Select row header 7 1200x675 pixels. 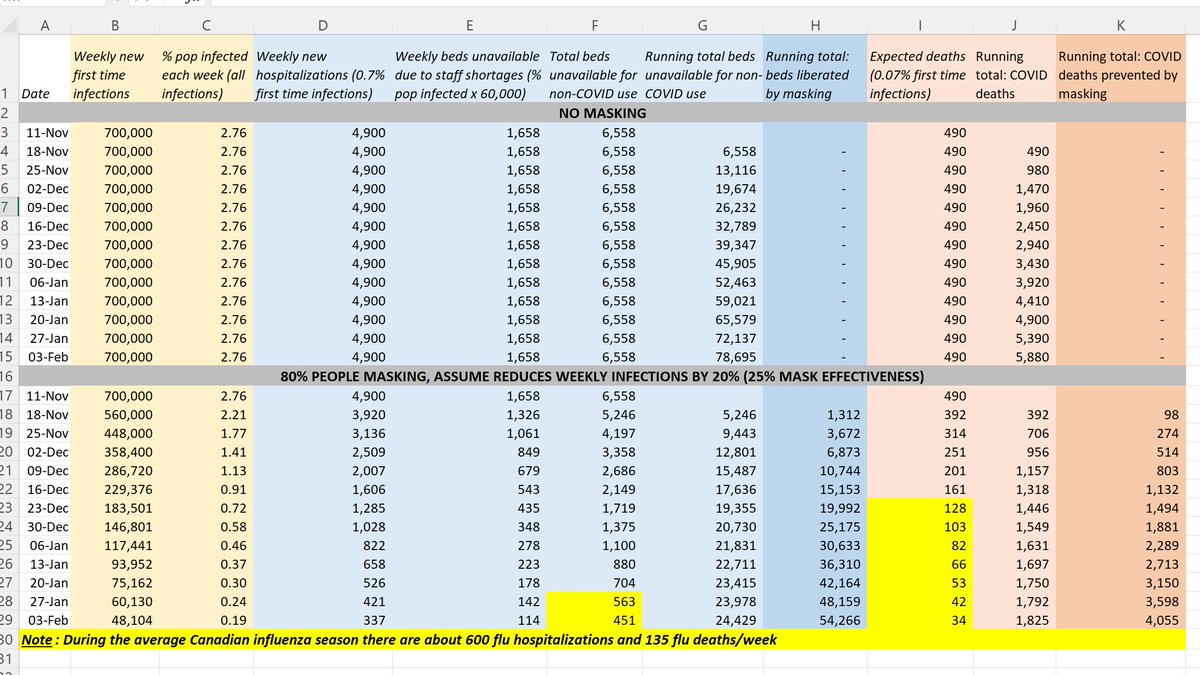(10, 207)
